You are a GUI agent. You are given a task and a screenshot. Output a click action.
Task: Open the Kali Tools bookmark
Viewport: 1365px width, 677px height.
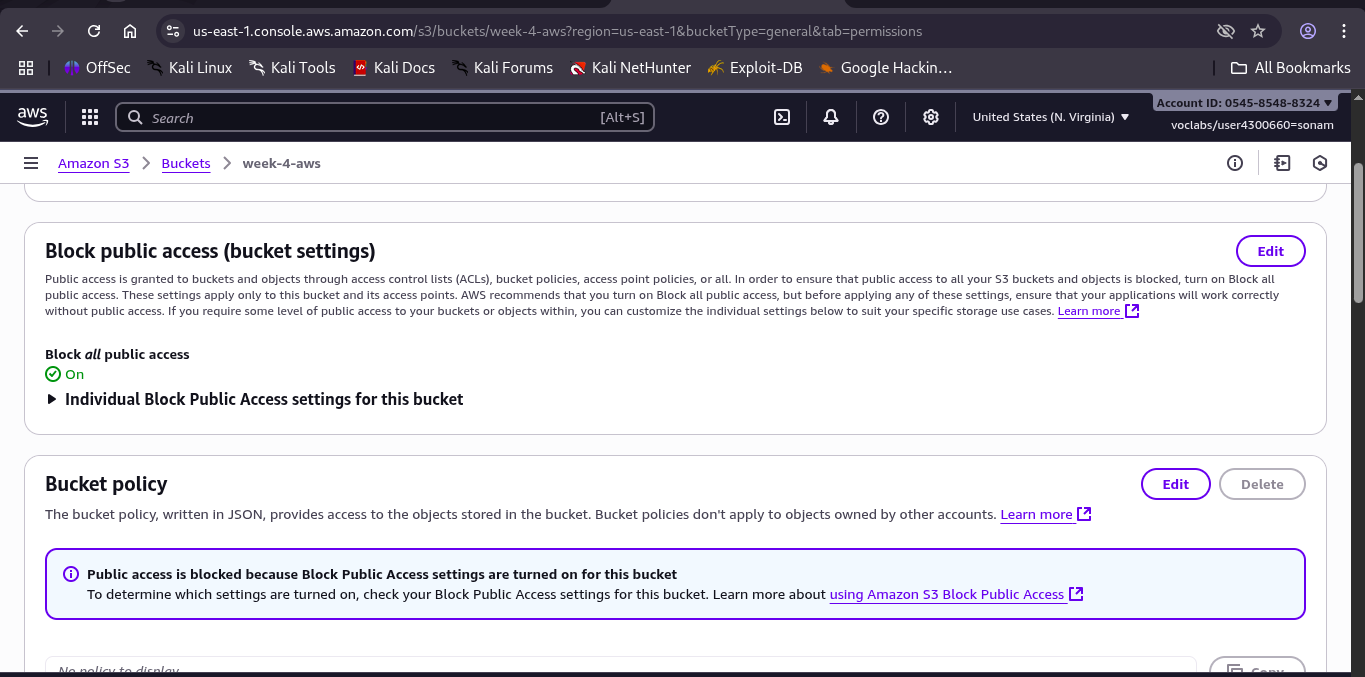coord(291,68)
